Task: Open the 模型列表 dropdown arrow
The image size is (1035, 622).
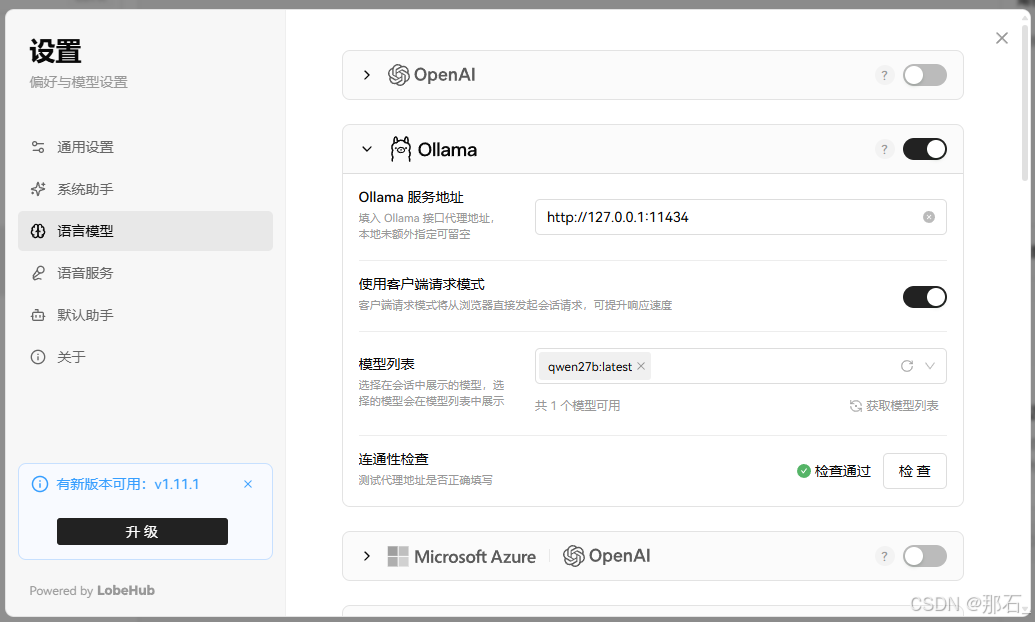Action: tap(929, 366)
